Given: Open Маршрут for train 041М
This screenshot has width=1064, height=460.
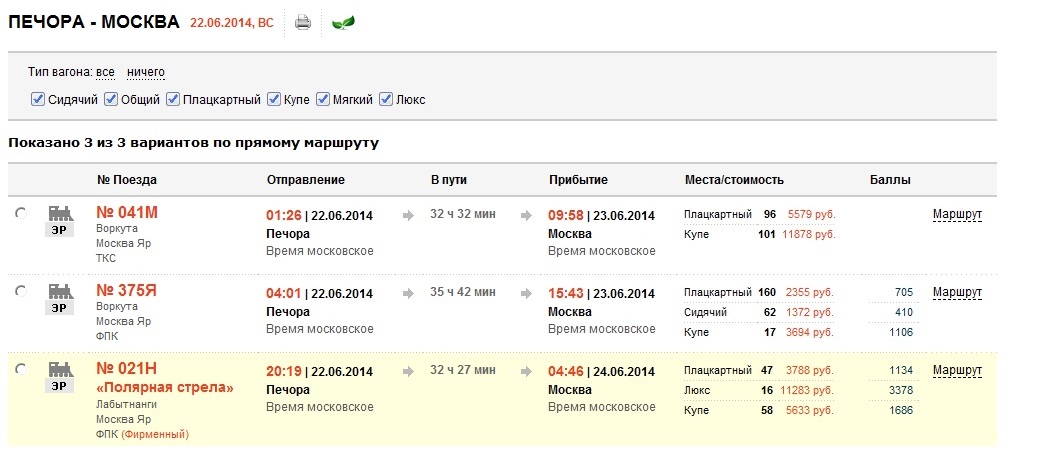Looking at the screenshot, I should click(x=957, y=214).
